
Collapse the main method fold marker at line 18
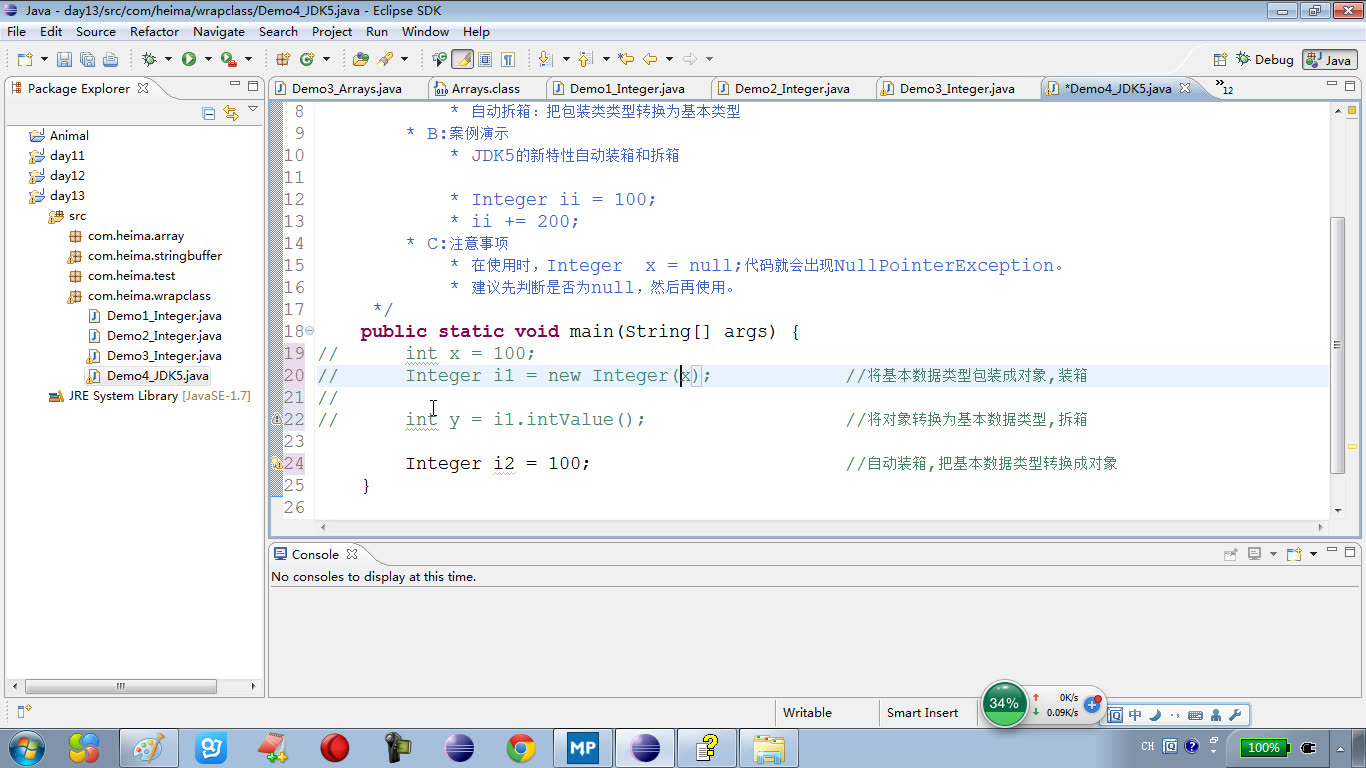309,331
